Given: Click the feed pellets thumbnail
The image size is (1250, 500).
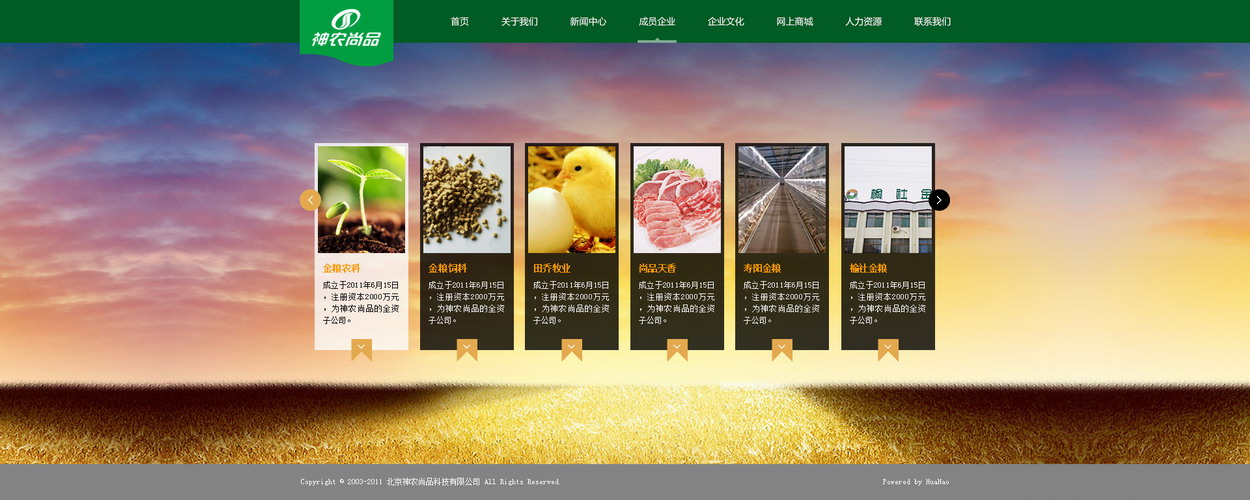Looking at the screenshot, I should [467, 199].
